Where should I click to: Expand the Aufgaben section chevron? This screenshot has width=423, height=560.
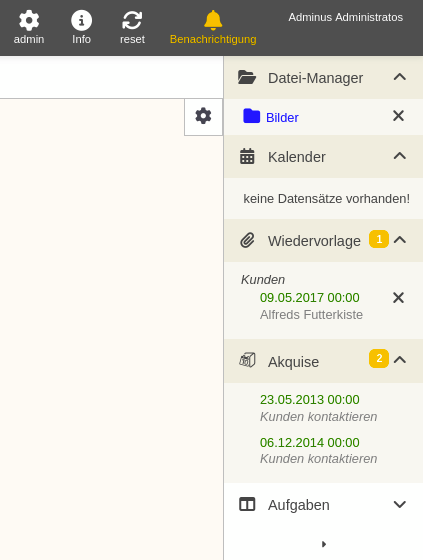(x=400, y=504)
